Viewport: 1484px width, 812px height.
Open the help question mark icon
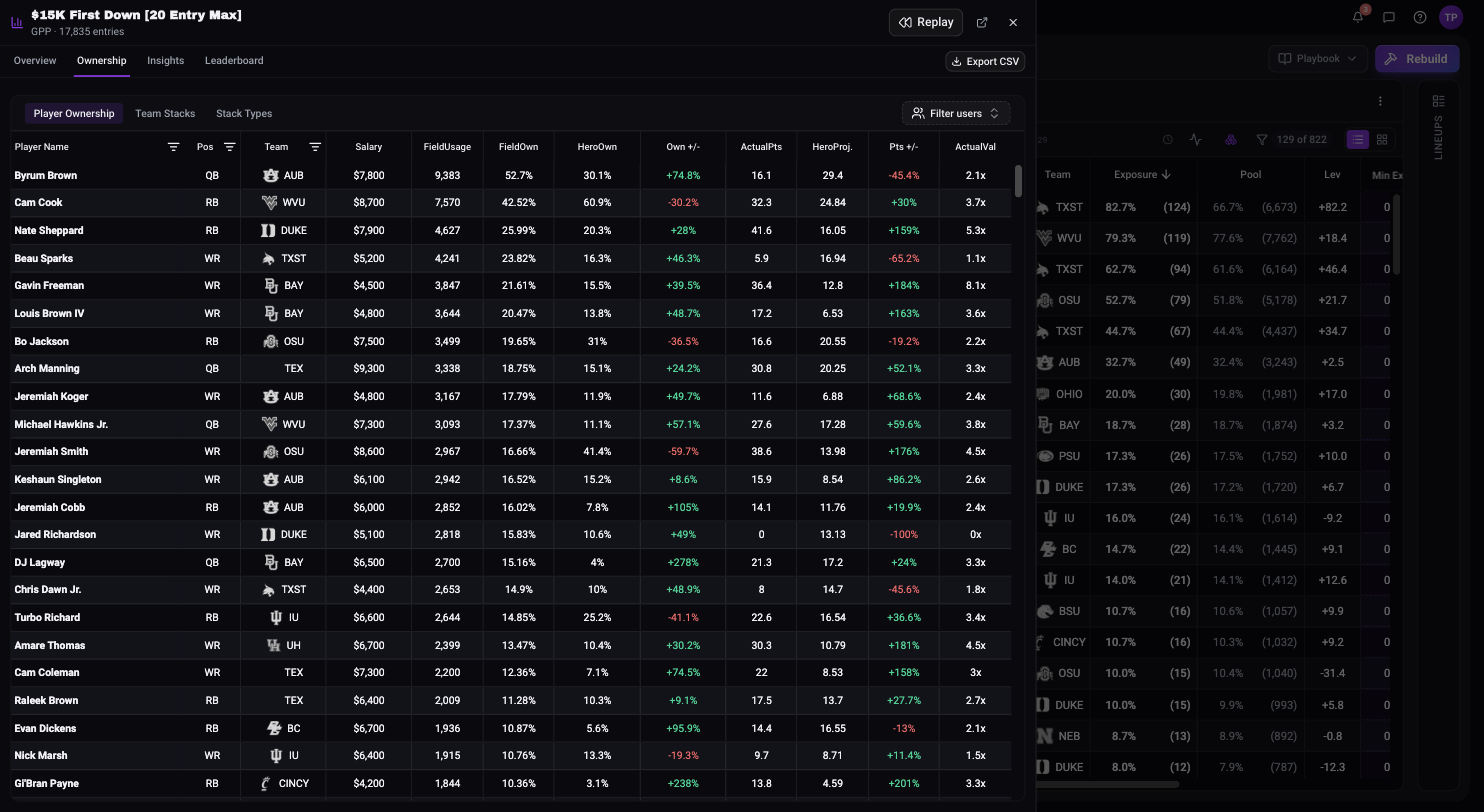[x=1420, y=17]
